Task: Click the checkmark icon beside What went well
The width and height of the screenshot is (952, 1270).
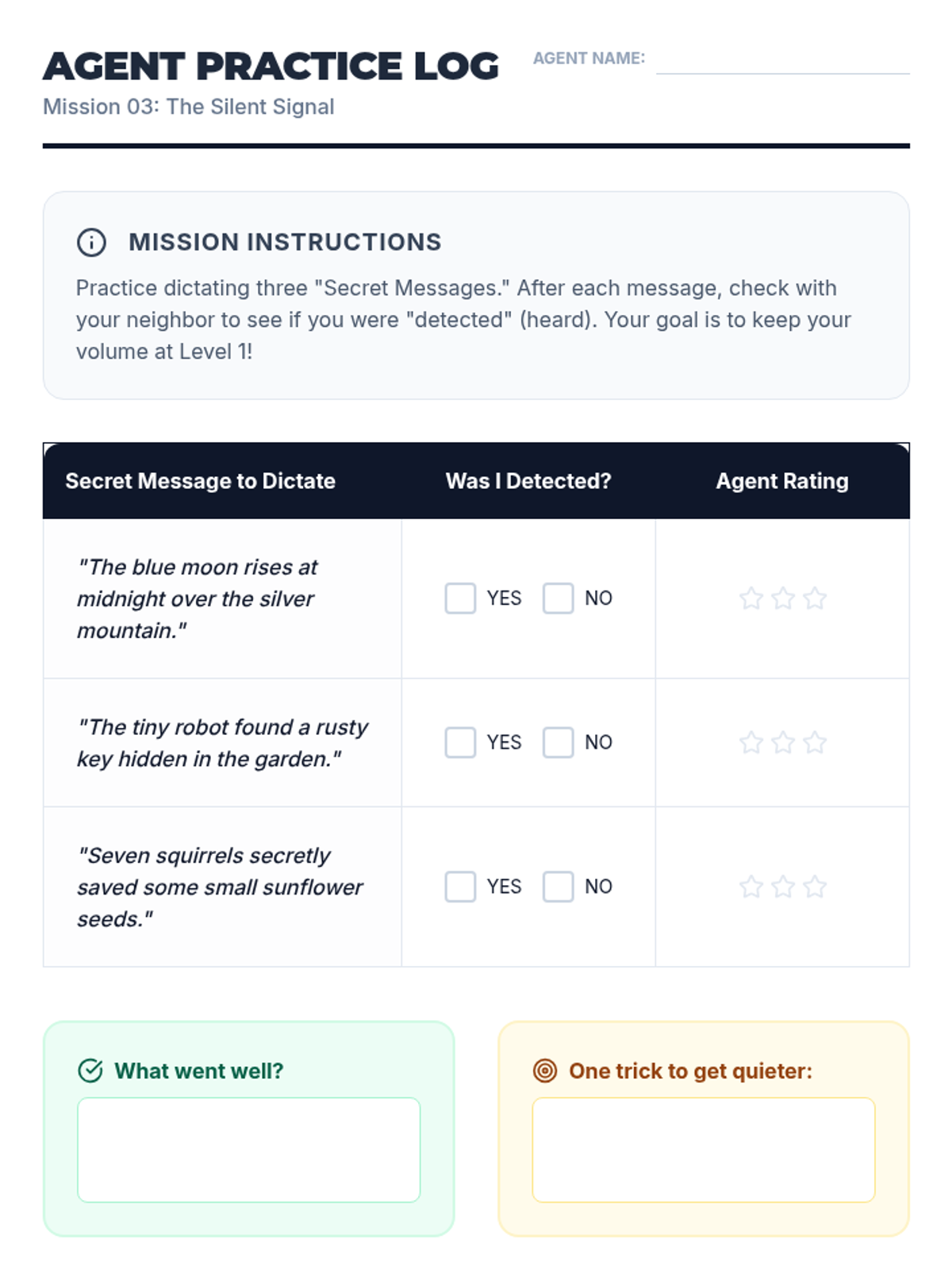Action: [90, 1071]
